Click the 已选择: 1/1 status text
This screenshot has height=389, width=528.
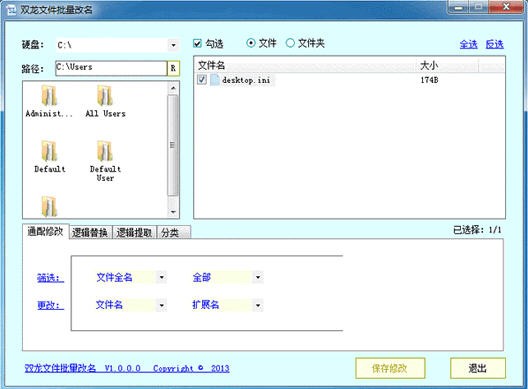click(x=477, y=230)
